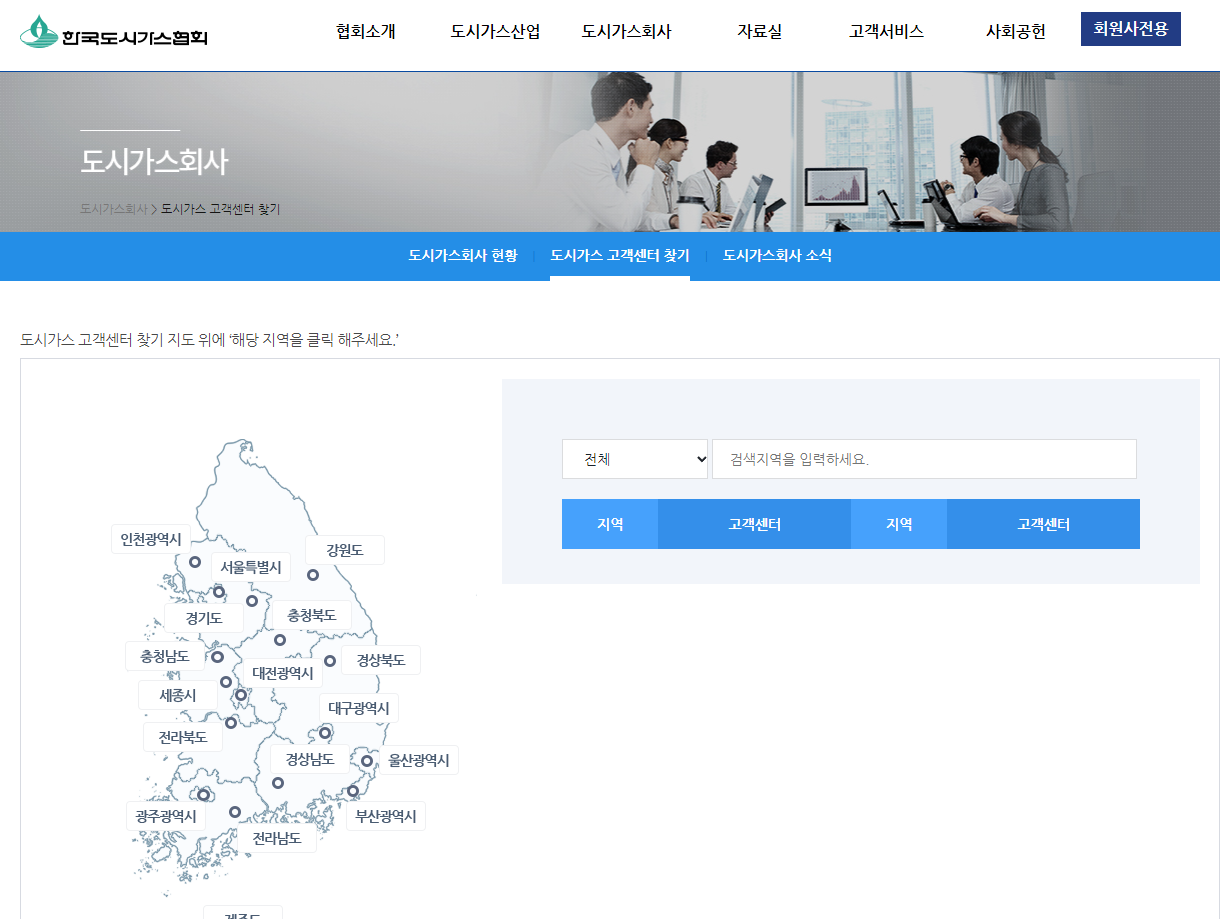Click the 검색지역 search input field
The height and width of the screenshot is (919, 1220).
[923, 458]
